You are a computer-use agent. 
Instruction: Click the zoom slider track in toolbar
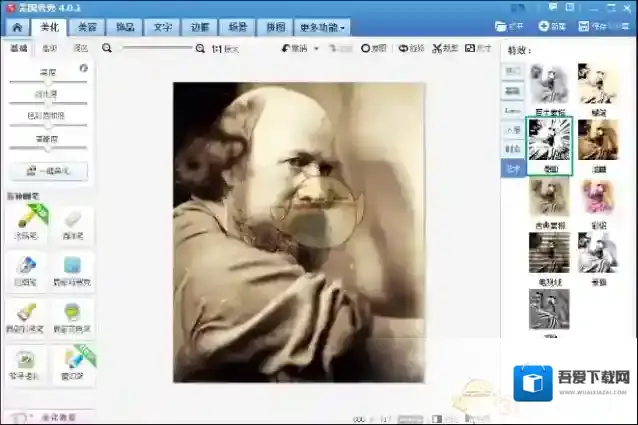(157, 48)
